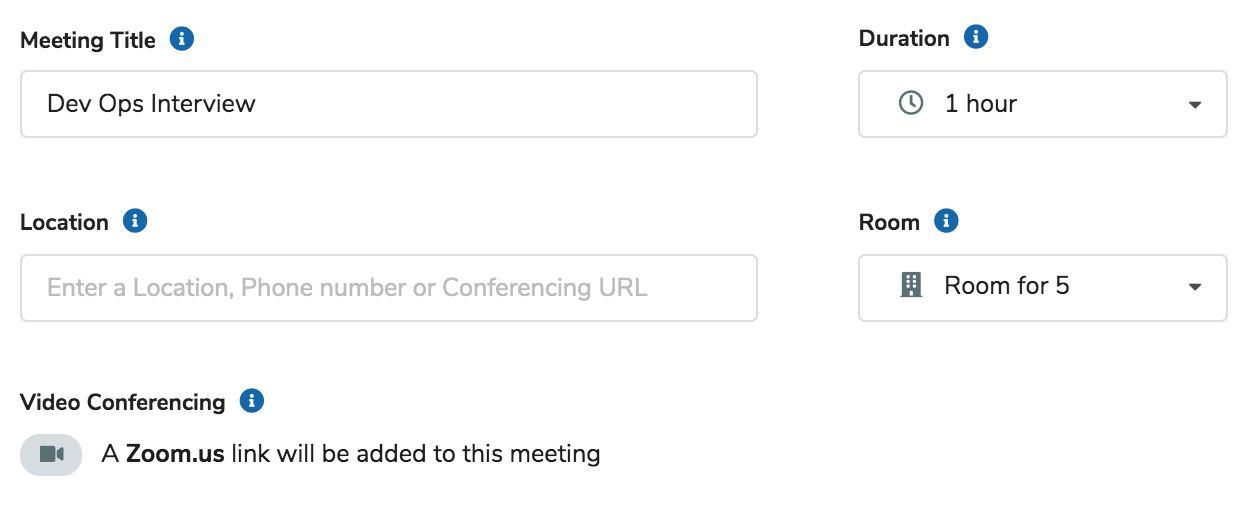Click the Location label text
This screenshot has width=1248, height=516.
click(x=64, y=222)
